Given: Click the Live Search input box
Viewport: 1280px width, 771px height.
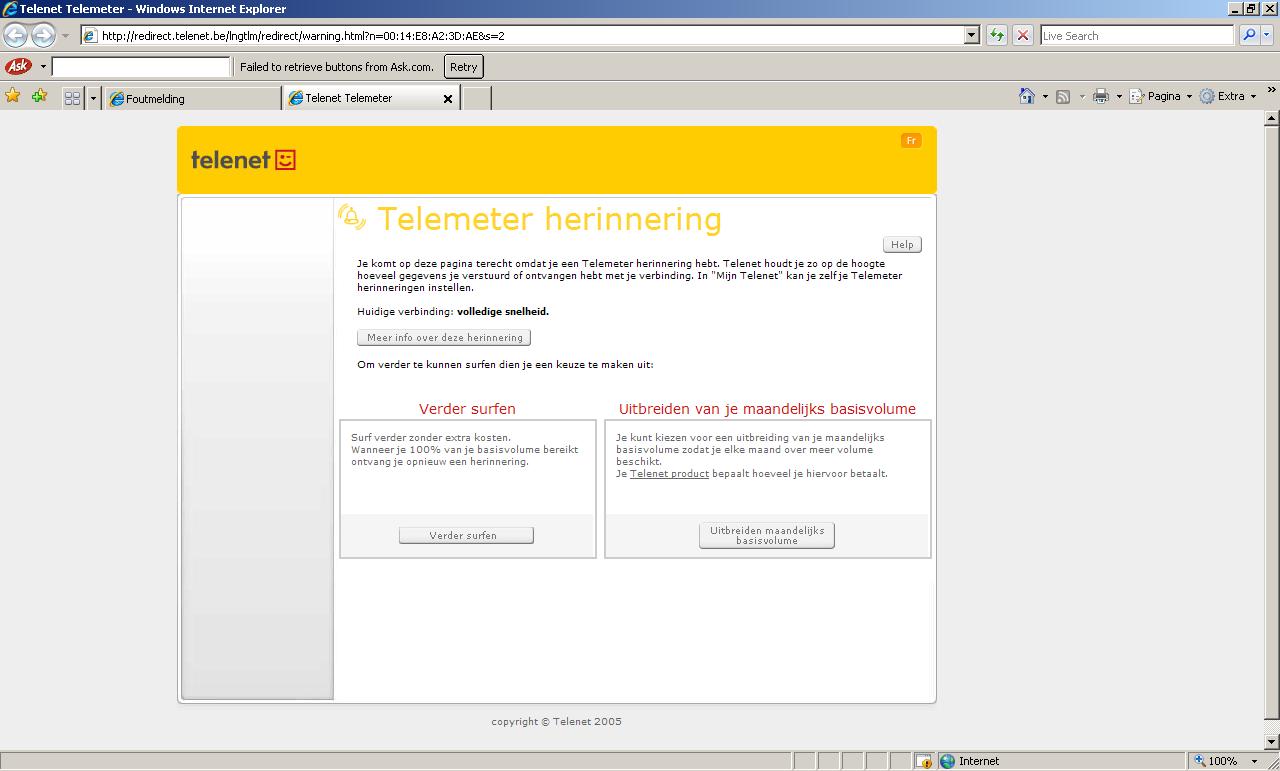Looking at the screenshot, I should click(x=1137, y=35).
